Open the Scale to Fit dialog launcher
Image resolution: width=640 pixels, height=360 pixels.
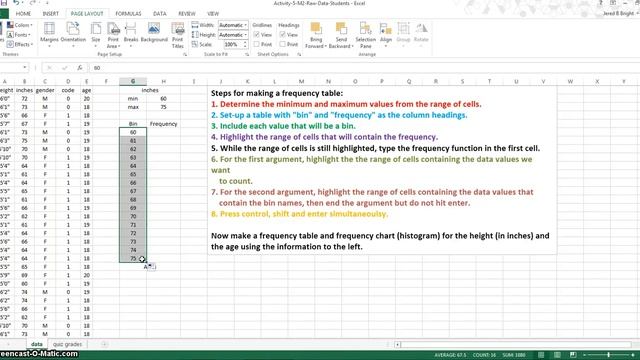click(247, 54)
